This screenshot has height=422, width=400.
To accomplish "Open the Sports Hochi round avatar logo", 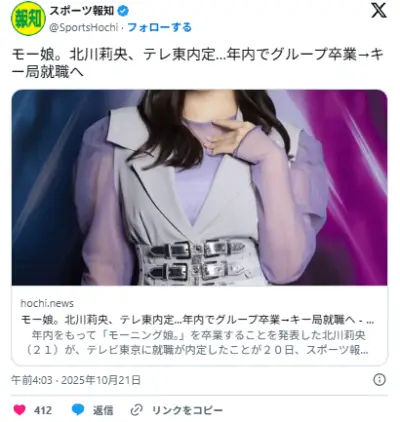I will (x=28, y=19).
